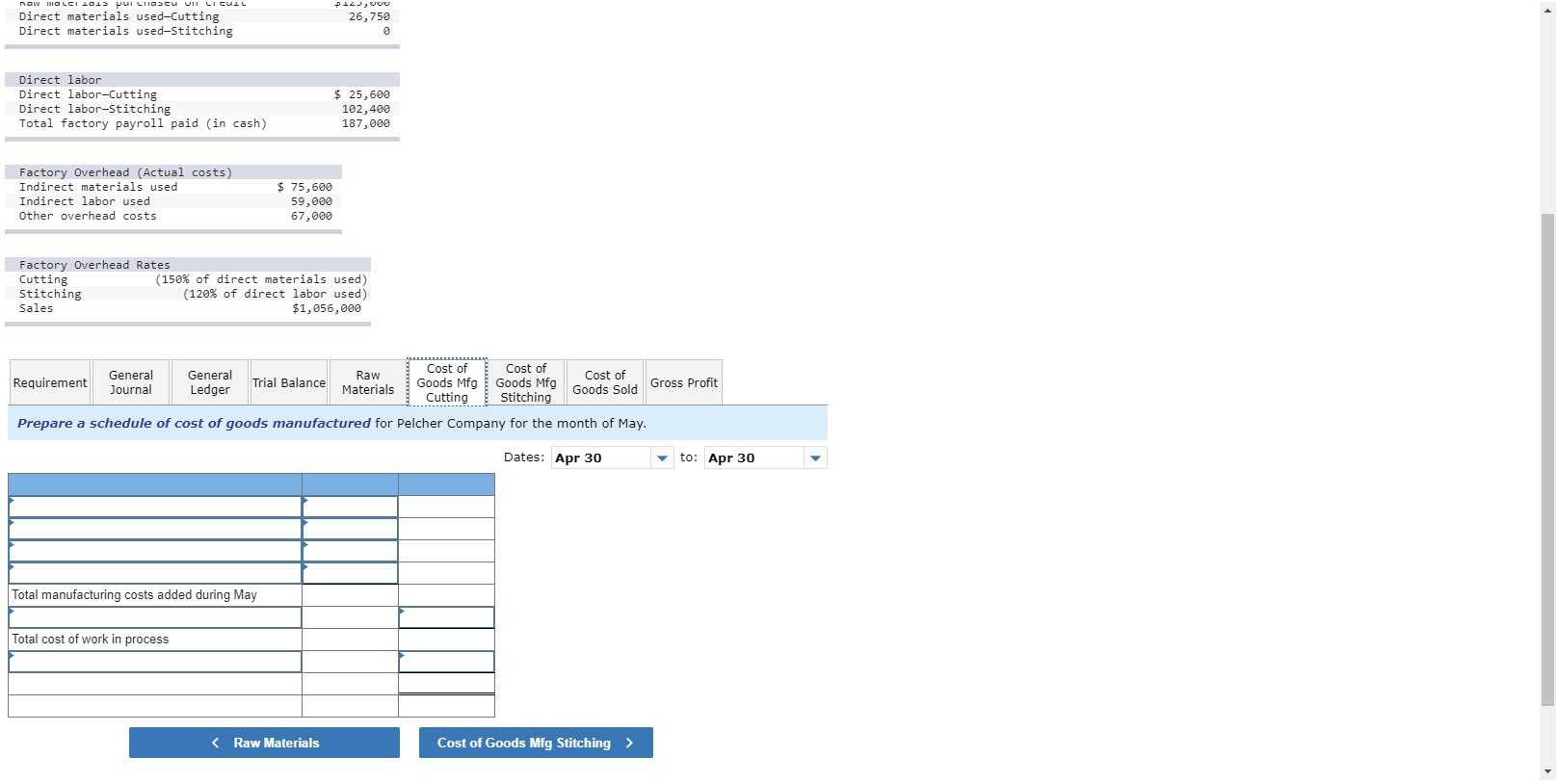Image resolution: width=1558 pixels, height=784 pixels.
Task: Click the '187,000' payroll value
Action: [x=366, y=123]
